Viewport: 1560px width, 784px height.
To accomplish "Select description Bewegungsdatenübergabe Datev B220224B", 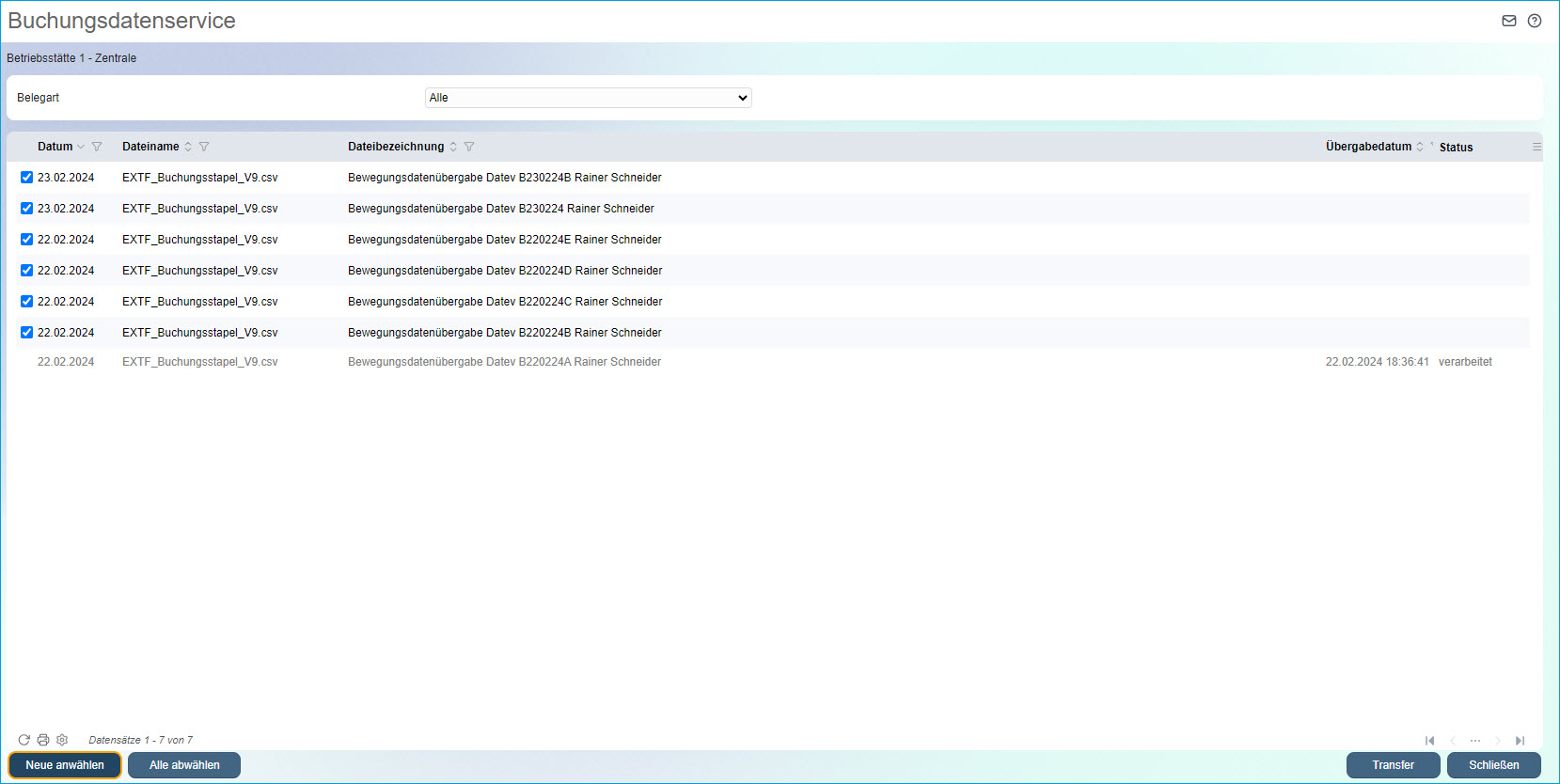I will coord(505,333).
